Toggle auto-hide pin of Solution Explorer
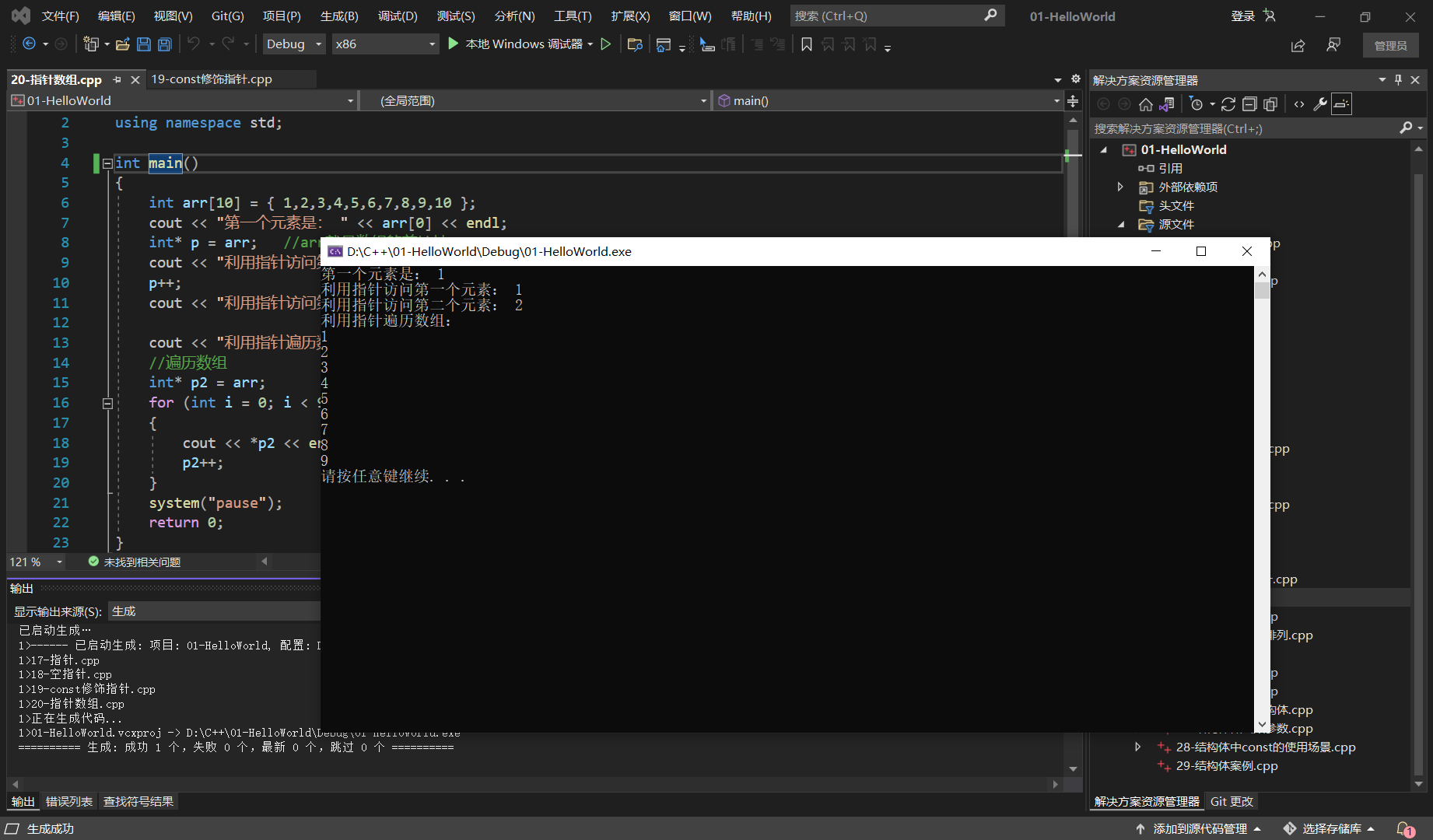The width and height of the screenshot is (1433, 840). point(1398,79)
